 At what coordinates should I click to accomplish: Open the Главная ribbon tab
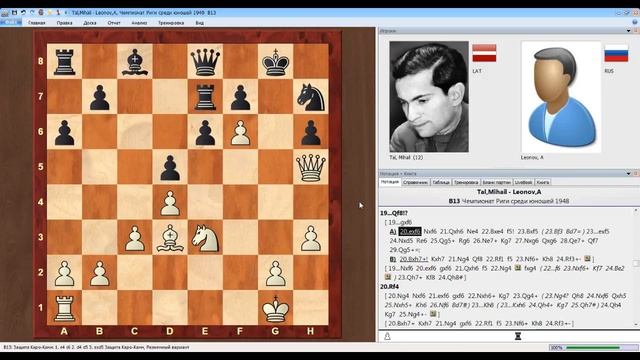coord(37,23)
